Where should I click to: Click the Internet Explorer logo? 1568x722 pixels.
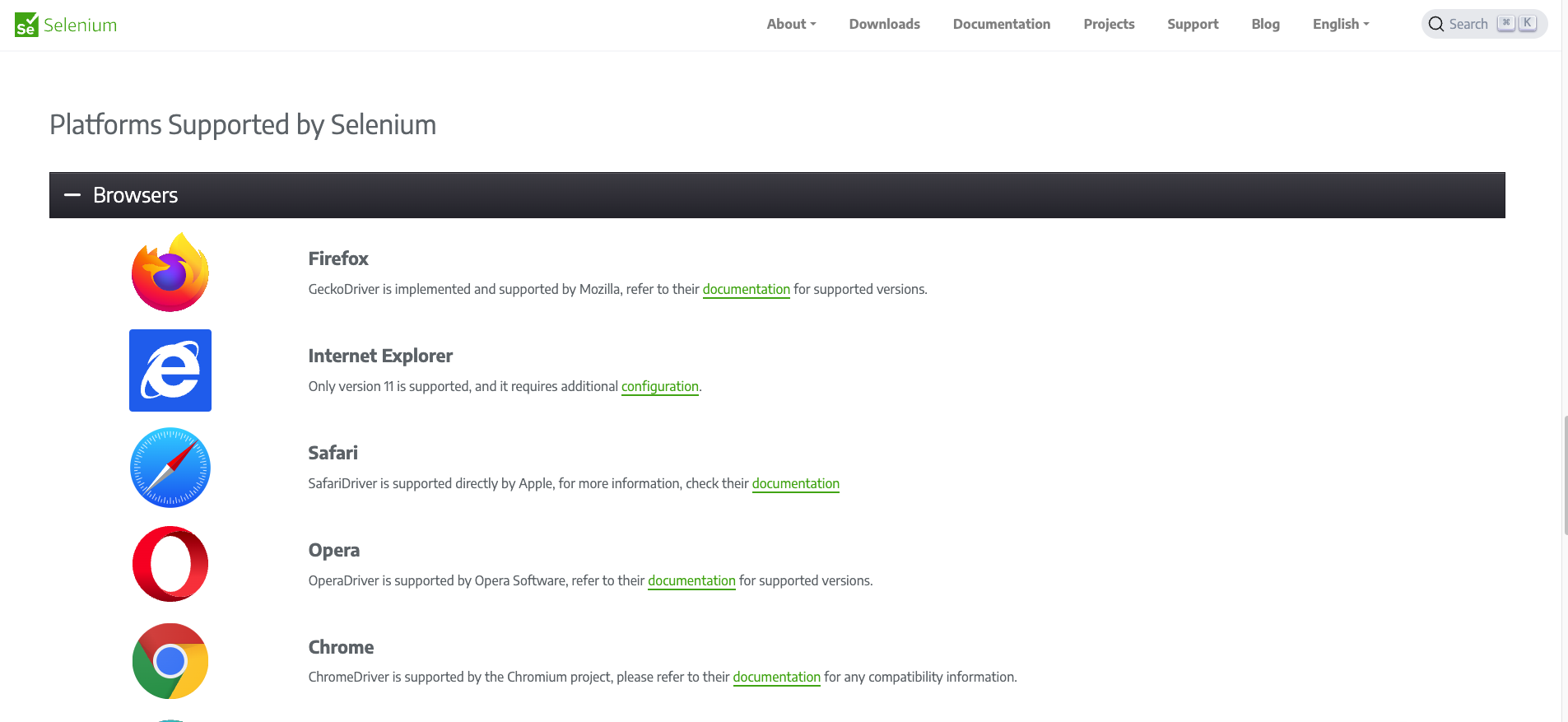(x=170, y=370)
